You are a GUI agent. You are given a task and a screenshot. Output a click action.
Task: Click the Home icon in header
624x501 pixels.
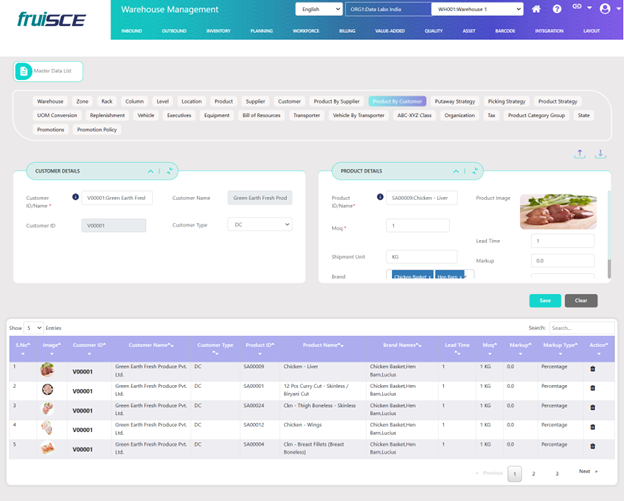[537, 9]
